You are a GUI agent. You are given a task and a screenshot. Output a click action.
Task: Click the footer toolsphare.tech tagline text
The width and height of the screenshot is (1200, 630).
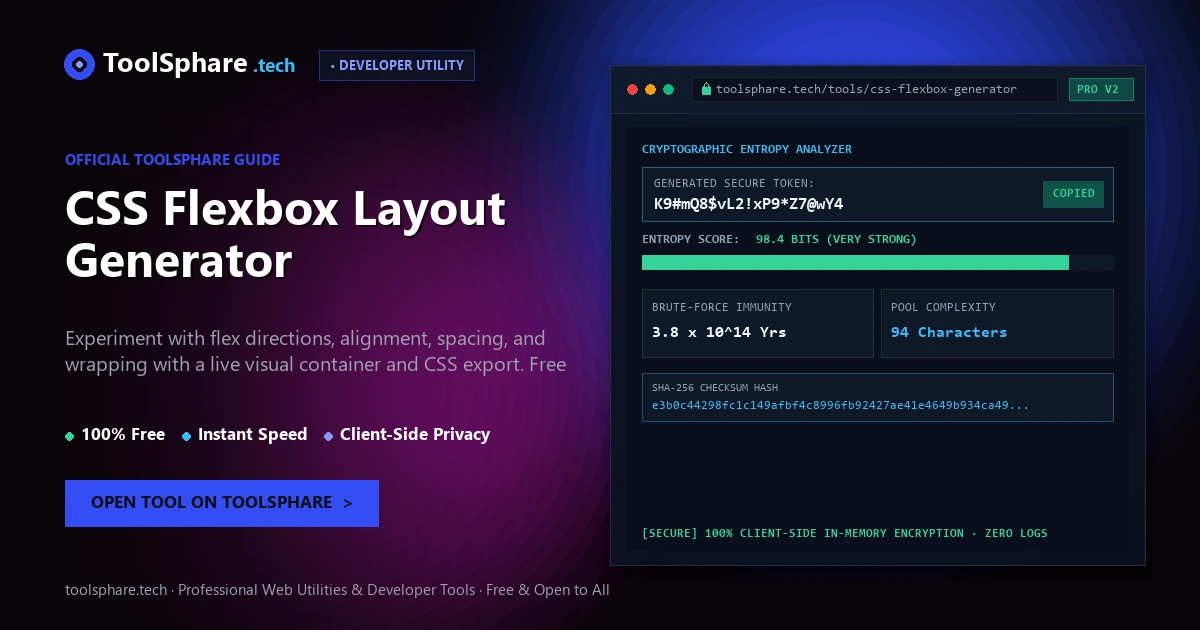pos(337,590)
